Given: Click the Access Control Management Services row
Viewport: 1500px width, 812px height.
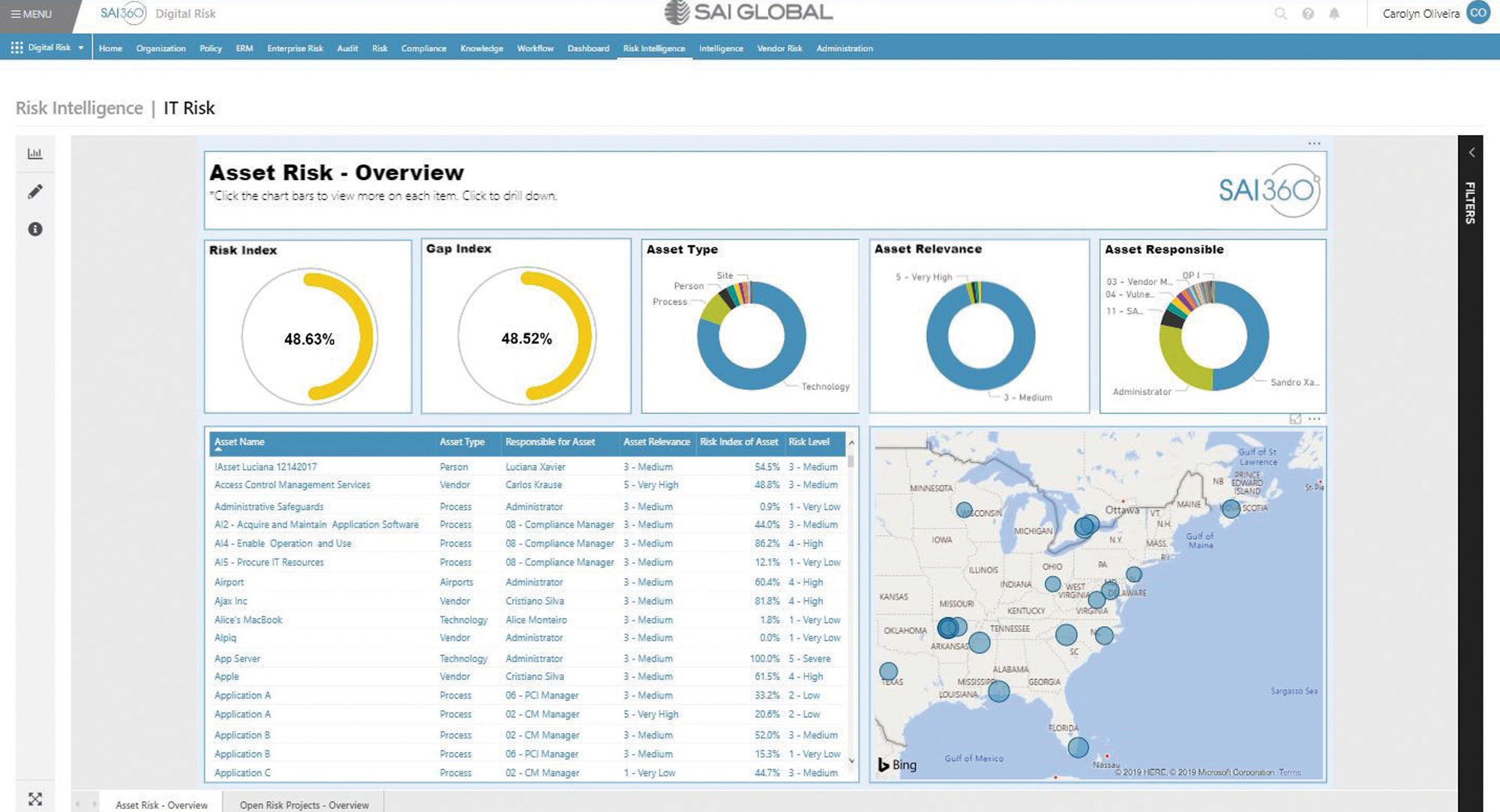Looking at the screenshot, I should tap(291, 485).
